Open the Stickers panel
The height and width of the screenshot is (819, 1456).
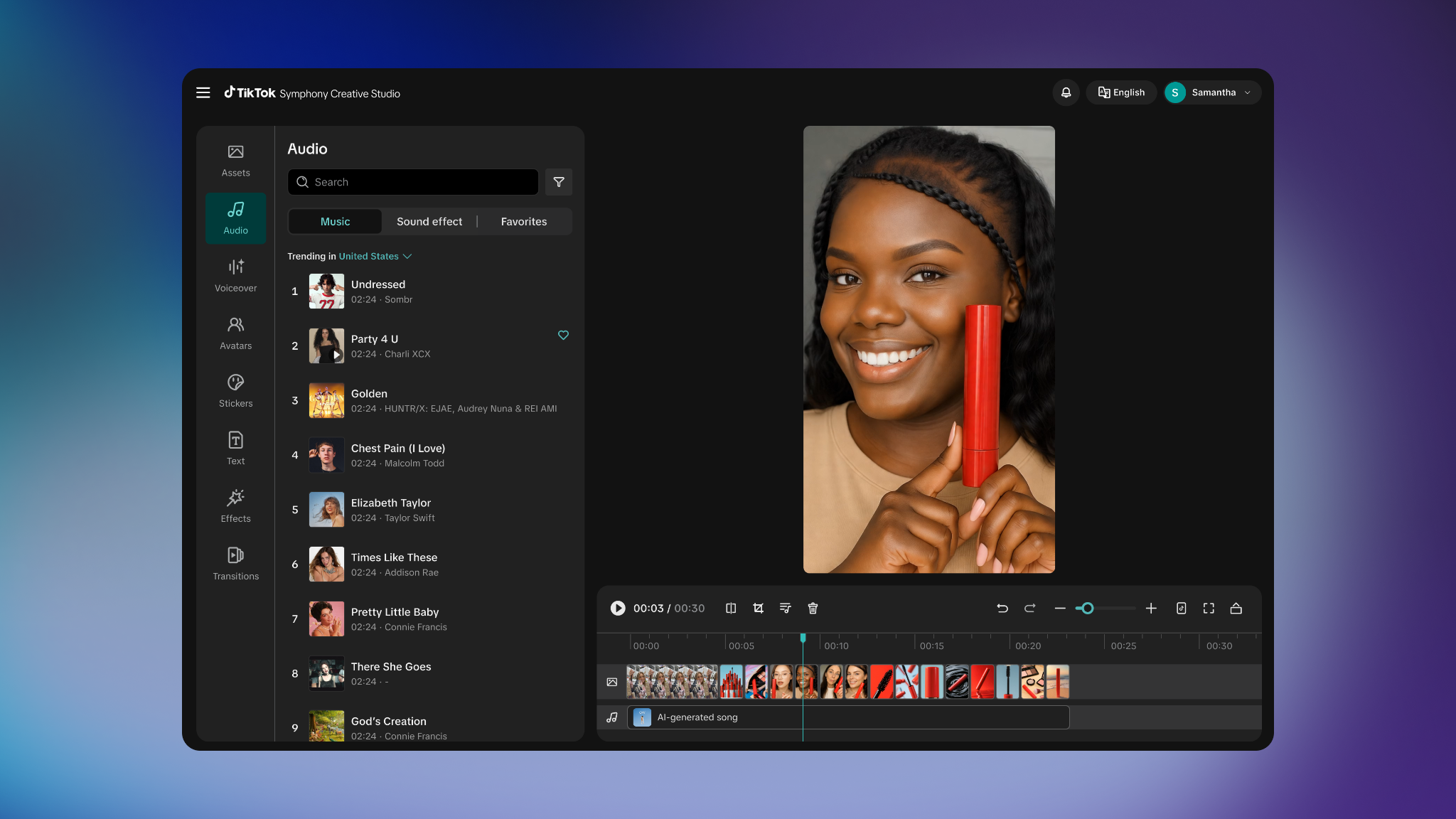coord(235,390)
